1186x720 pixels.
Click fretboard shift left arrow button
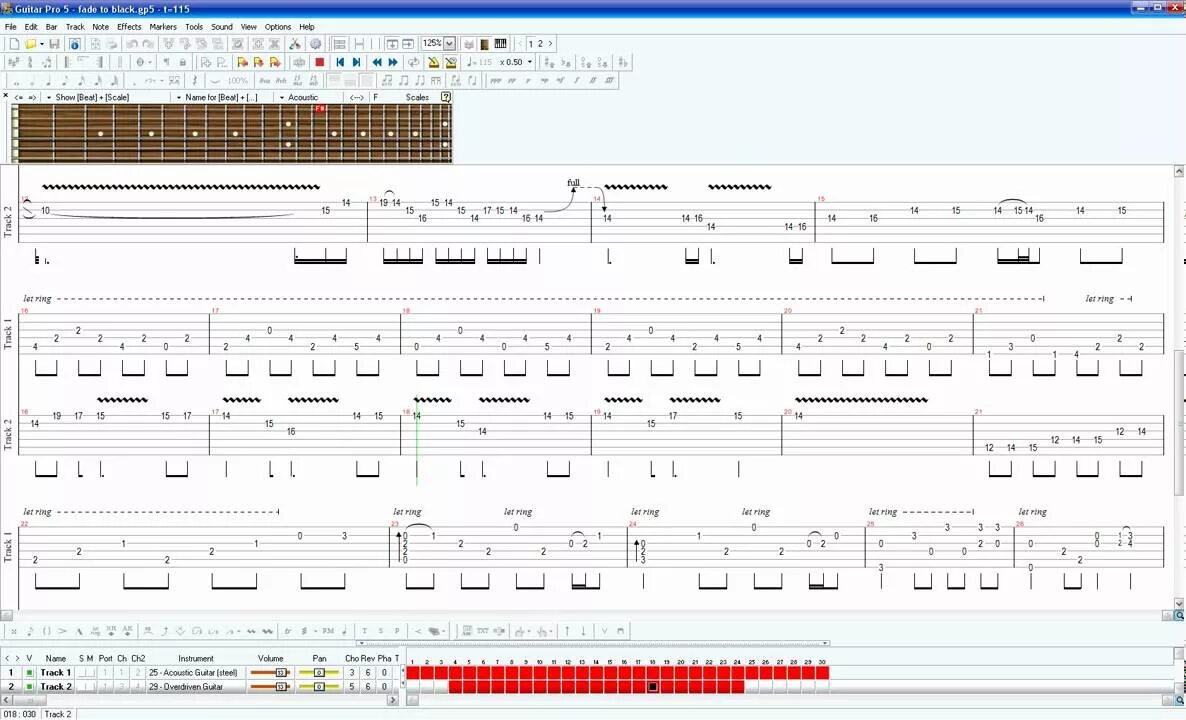coord(19,98)
